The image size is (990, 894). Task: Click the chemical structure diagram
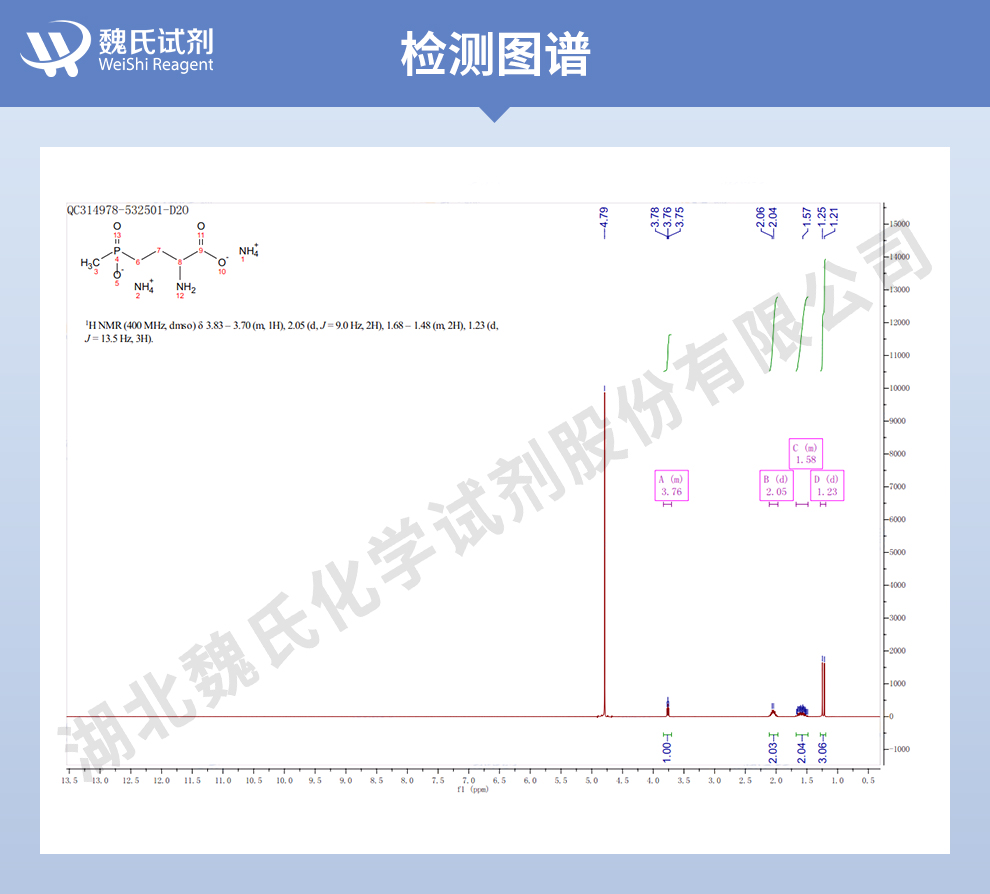pos(168,262)
